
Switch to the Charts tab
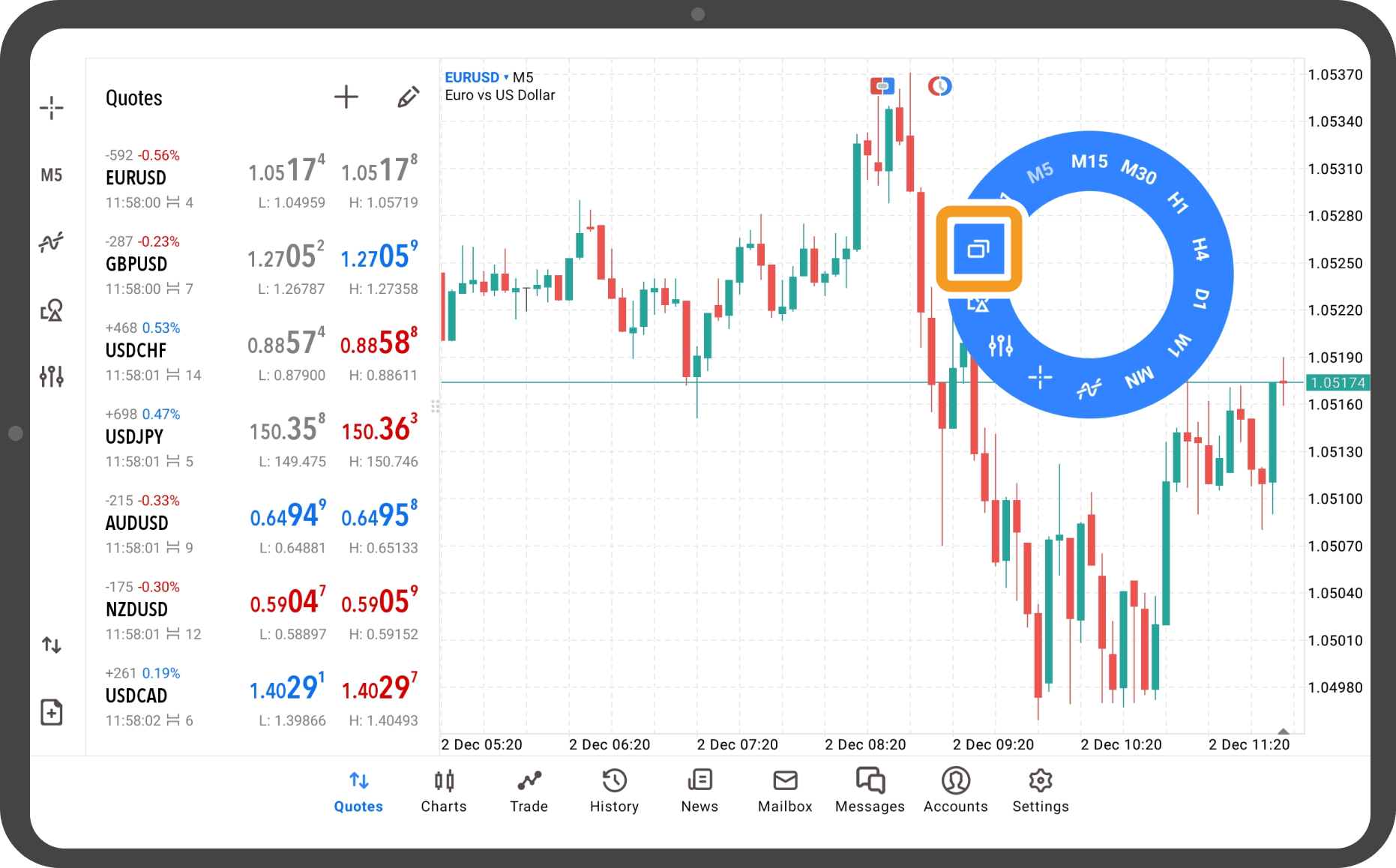(444, 791)
